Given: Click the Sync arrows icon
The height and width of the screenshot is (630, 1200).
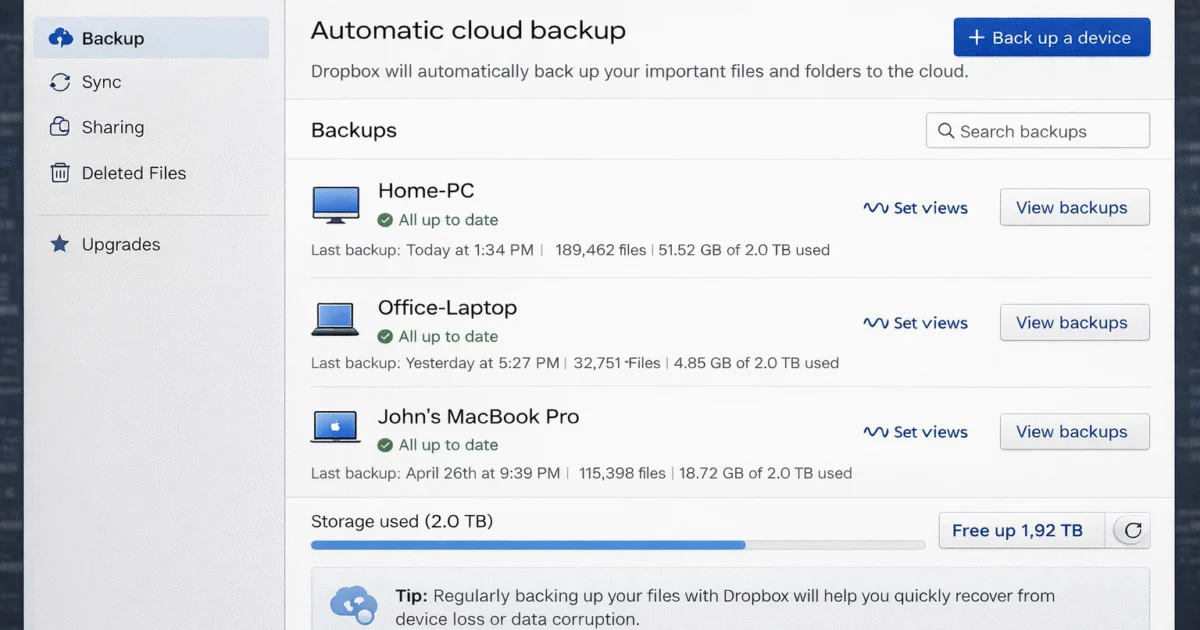Looking at the screenshot, I should (x=60, y=83).
